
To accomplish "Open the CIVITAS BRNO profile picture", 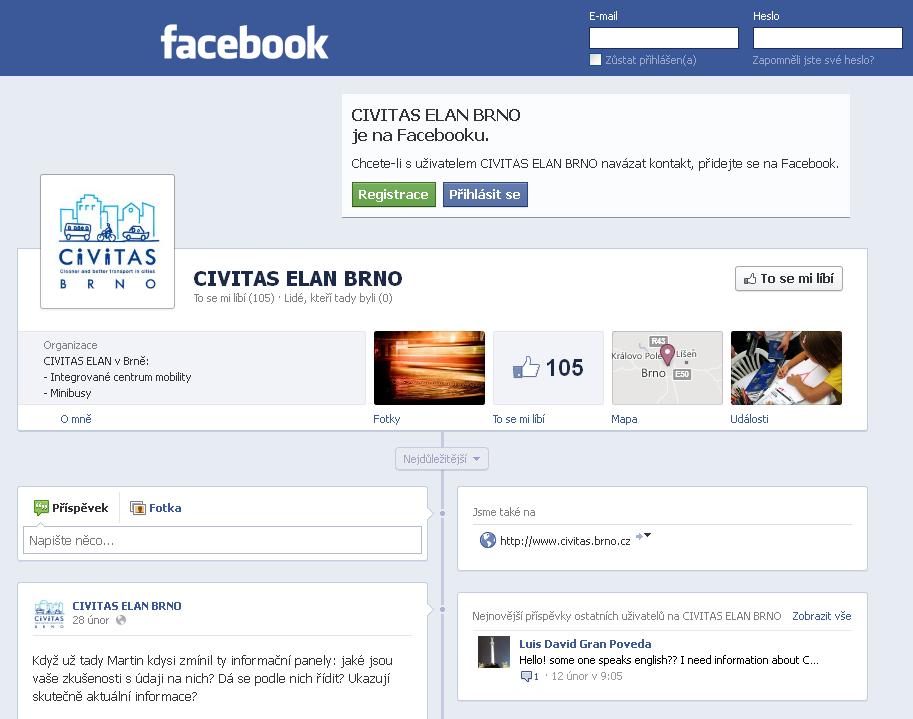I will coord(108,242).
